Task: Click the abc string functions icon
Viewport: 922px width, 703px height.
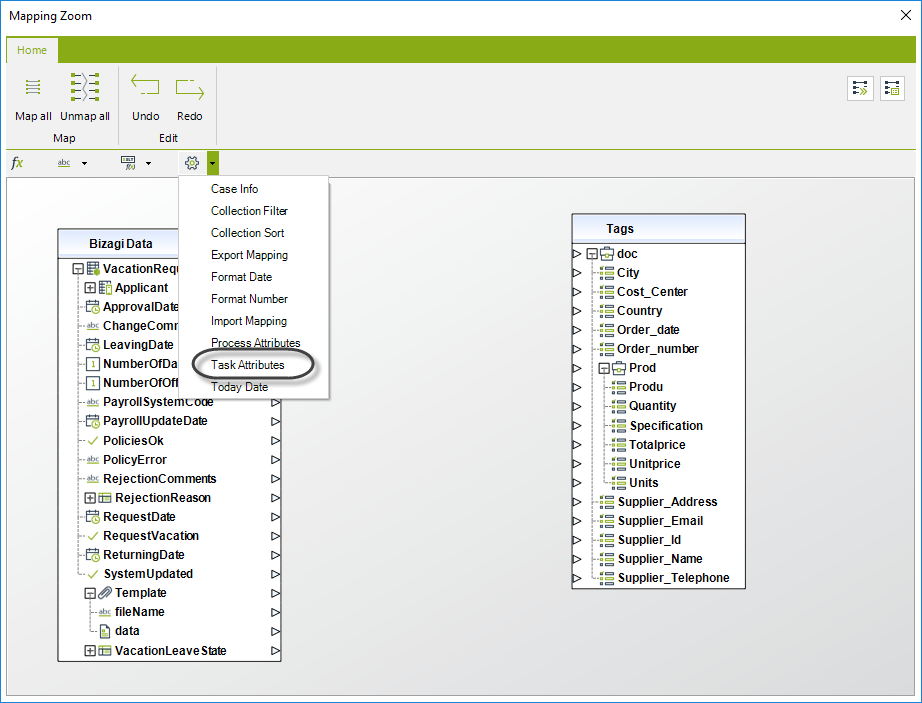Action: click(x=64, y=163)
